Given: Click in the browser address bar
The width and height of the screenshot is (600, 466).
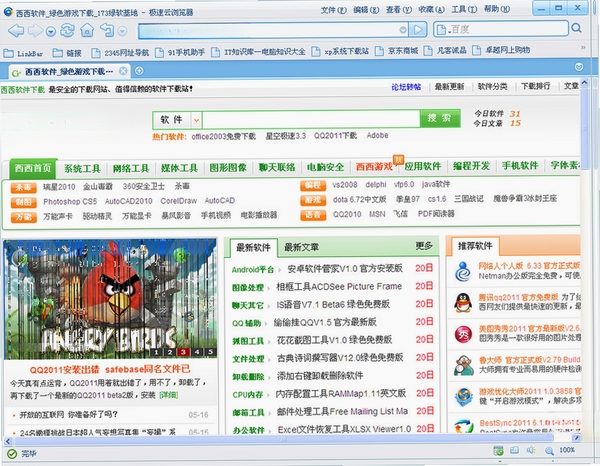Looking at the screenshot, I should (x=272, y=30).
